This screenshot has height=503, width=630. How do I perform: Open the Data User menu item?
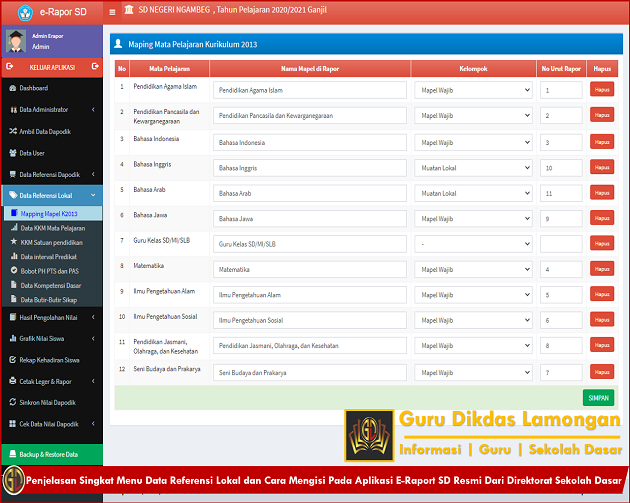[52, 153]
